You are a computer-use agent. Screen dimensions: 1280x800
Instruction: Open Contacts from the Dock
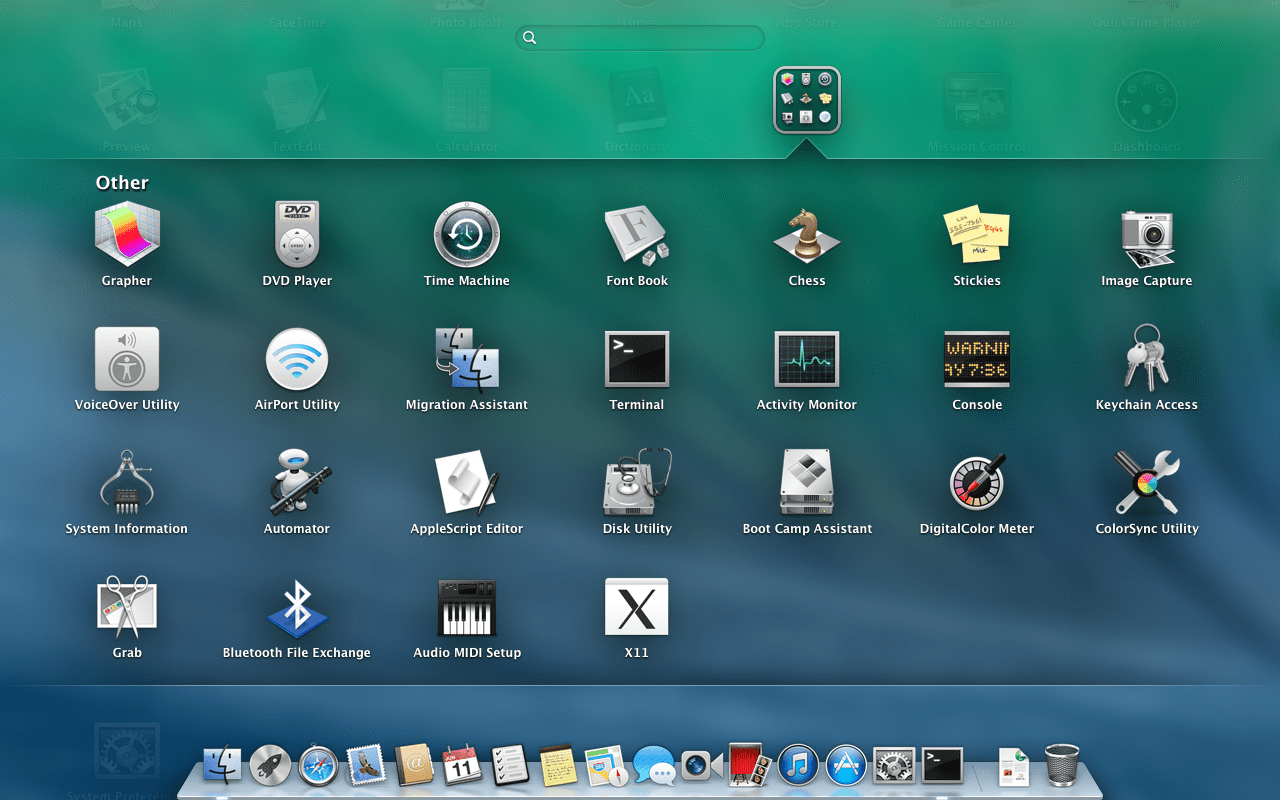(x=414, y=766)
